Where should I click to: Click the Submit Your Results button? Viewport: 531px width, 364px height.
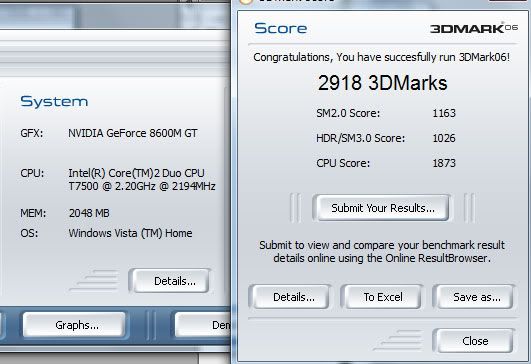click(382, 208)
